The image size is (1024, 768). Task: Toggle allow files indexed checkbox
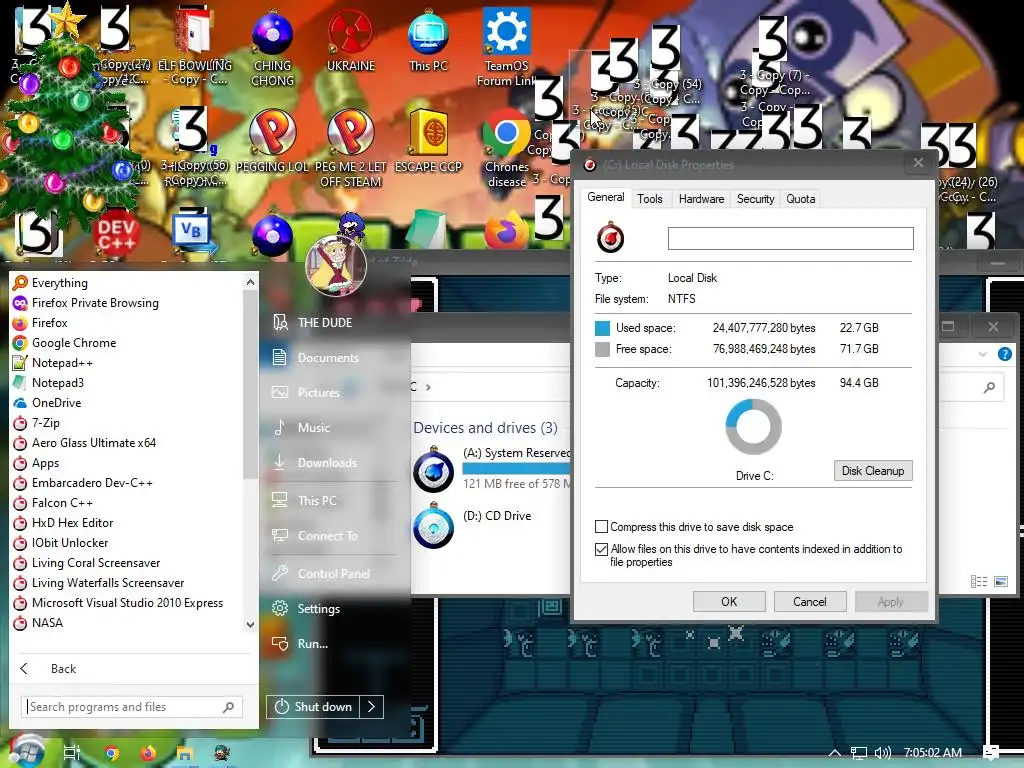coord(601,549)
